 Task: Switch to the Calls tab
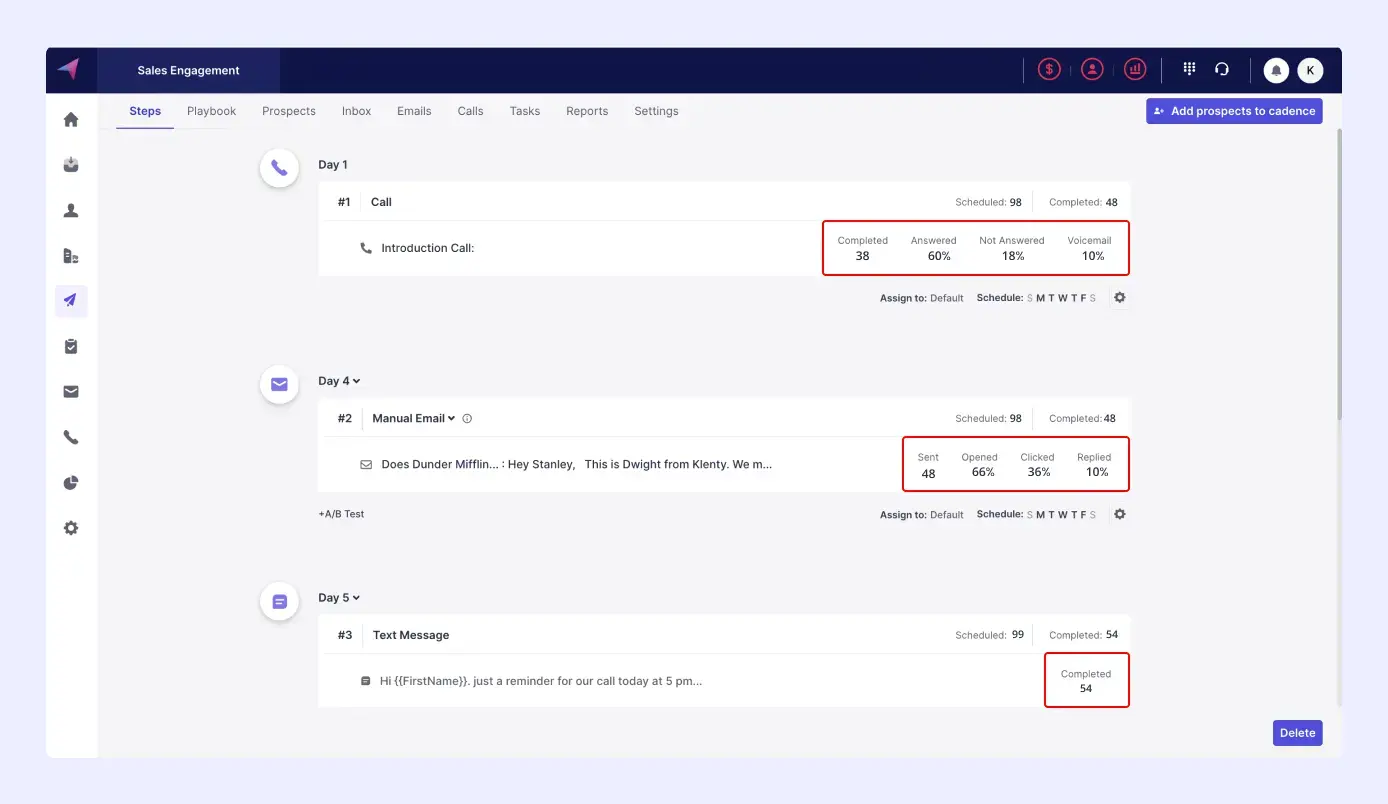[x=471, y=111]
